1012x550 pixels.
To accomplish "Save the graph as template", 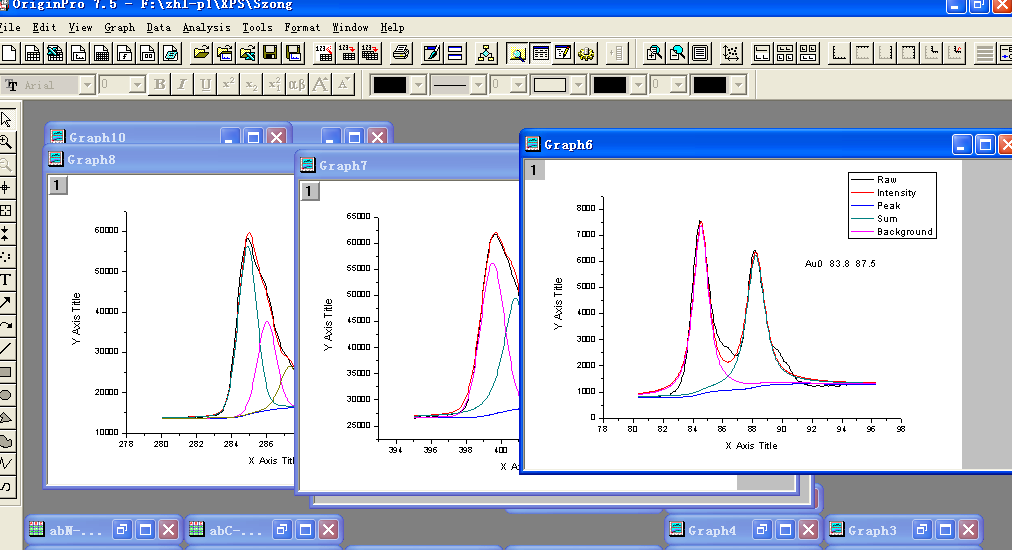I will click(x=294, y=53).
